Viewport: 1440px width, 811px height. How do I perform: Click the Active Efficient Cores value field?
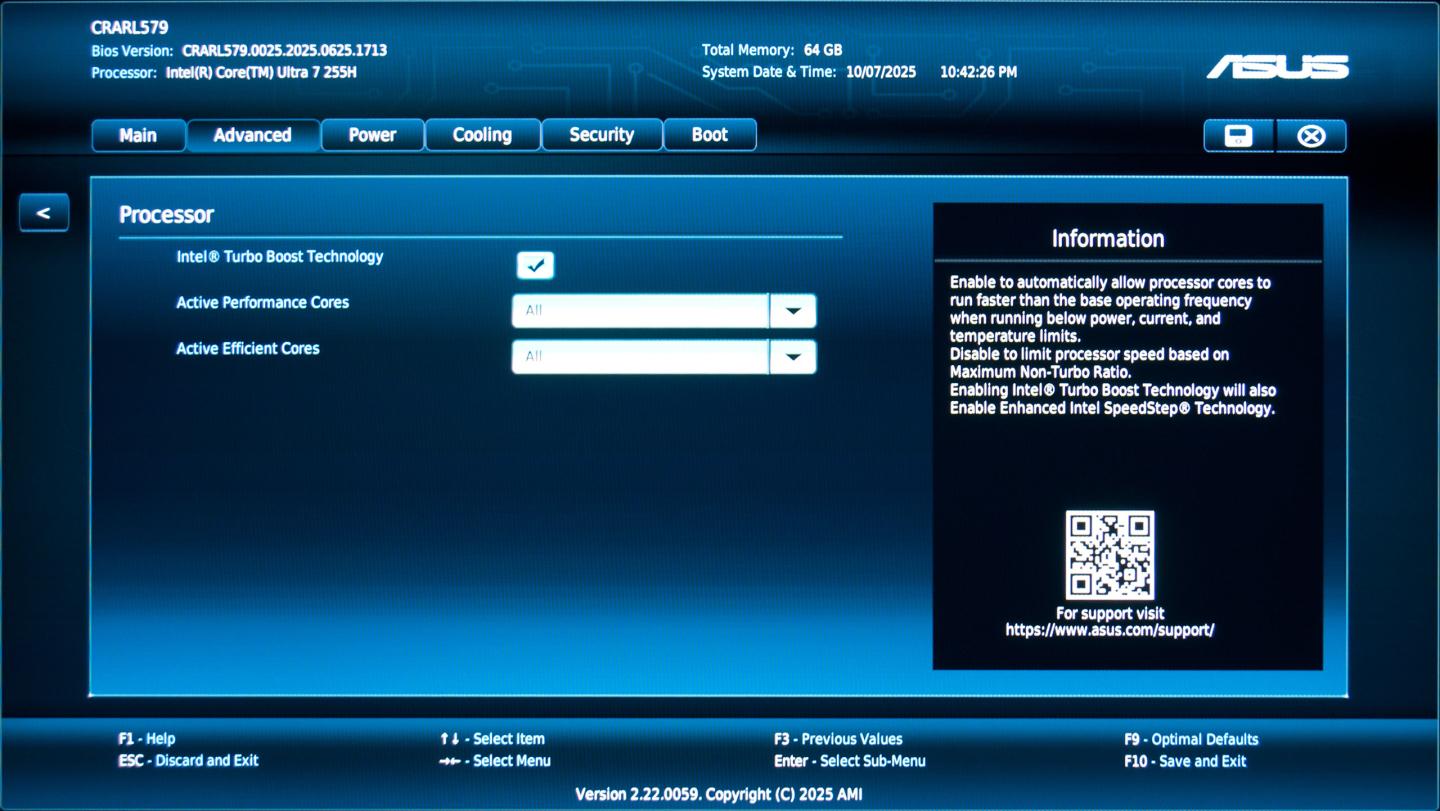click(x=640, y=357)
